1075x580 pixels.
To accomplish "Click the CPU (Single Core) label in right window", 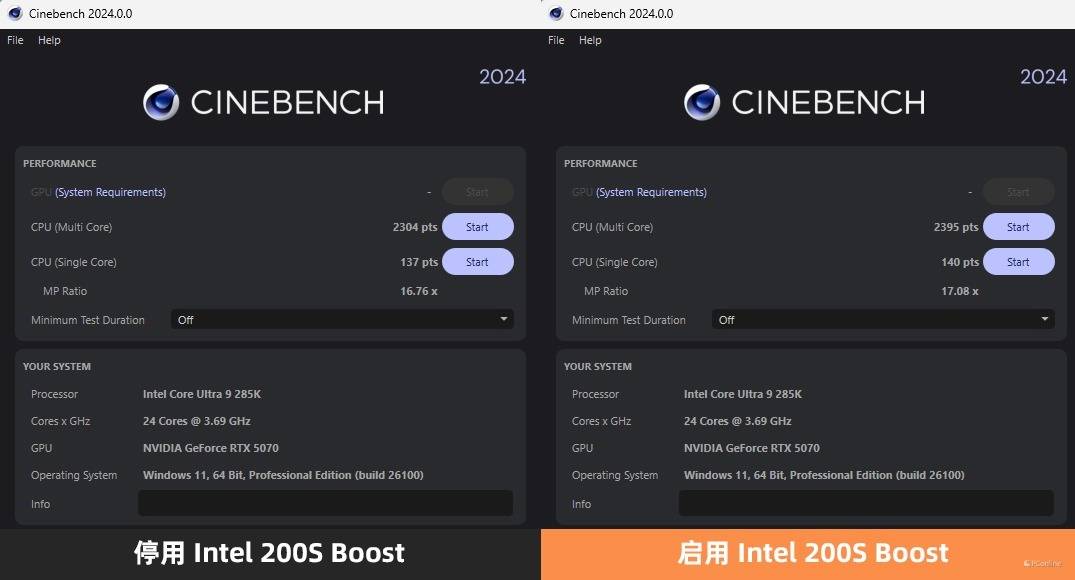I will 614,262.
